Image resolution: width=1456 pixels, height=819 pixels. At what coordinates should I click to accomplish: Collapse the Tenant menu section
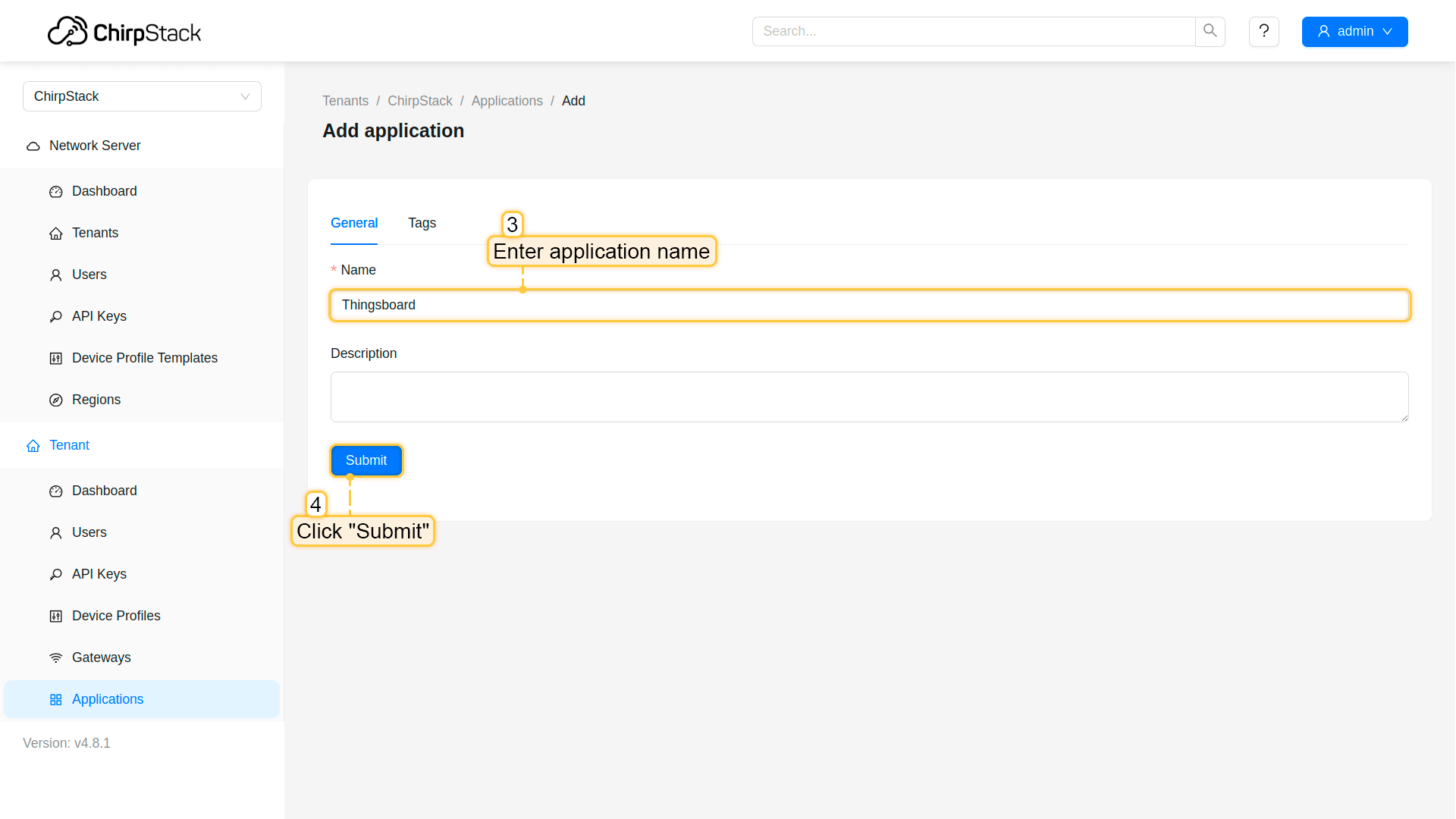pos(69,445)
